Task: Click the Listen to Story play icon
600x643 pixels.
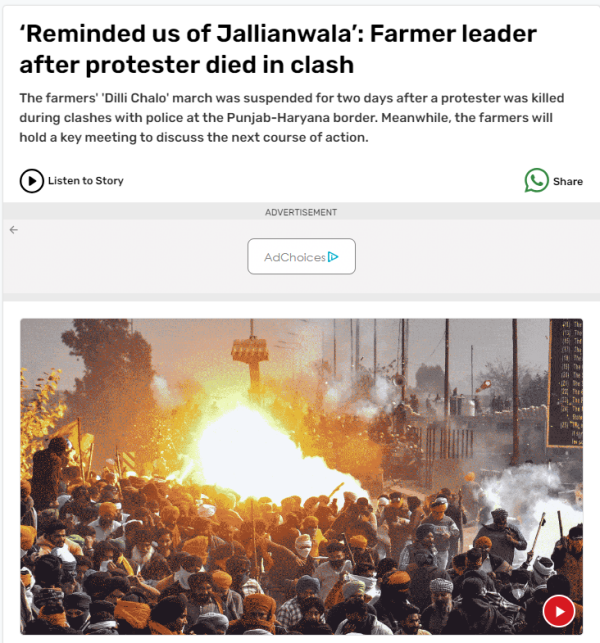Action: [31, 181]
